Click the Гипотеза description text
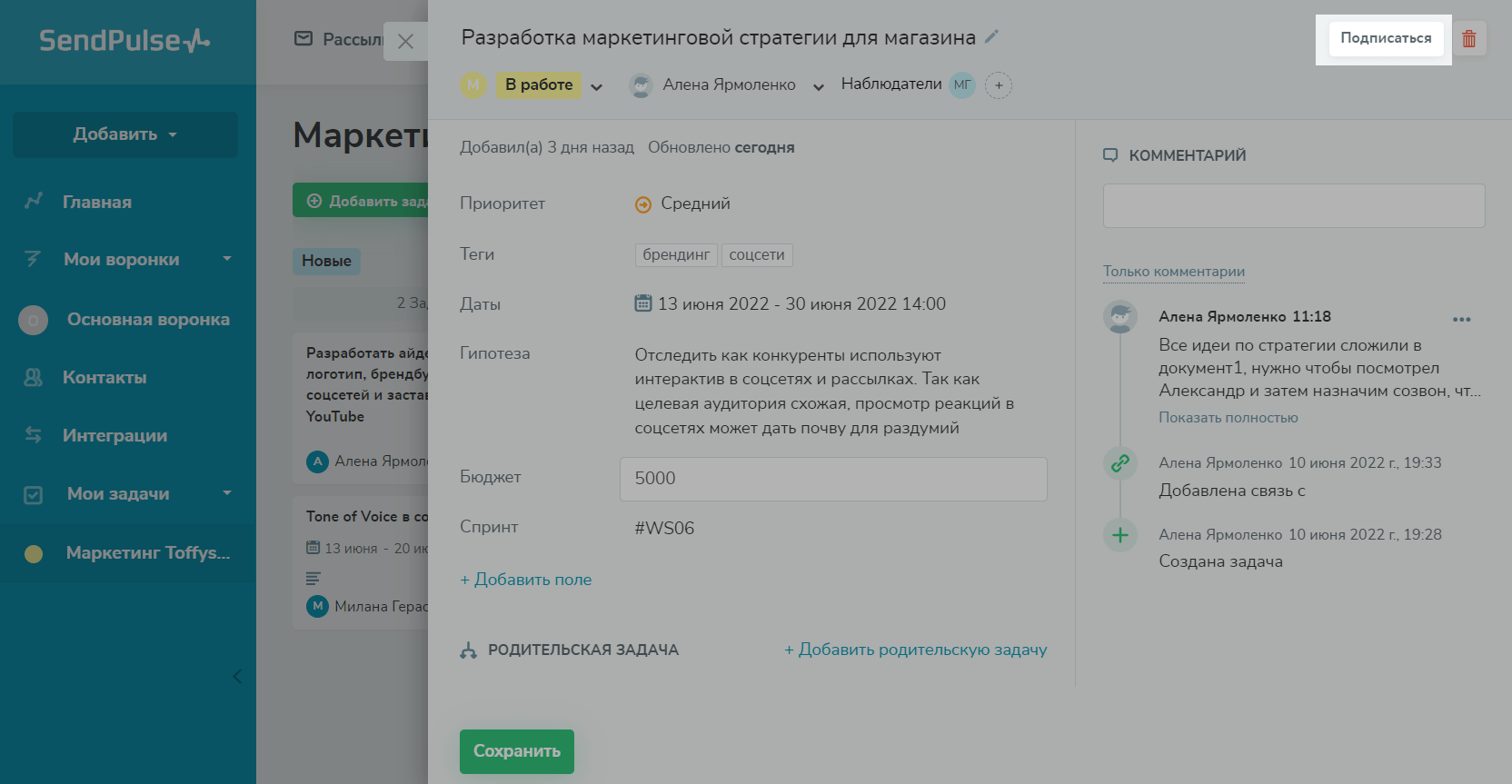This screenshot has height=784, width=1512. point(824,392)
